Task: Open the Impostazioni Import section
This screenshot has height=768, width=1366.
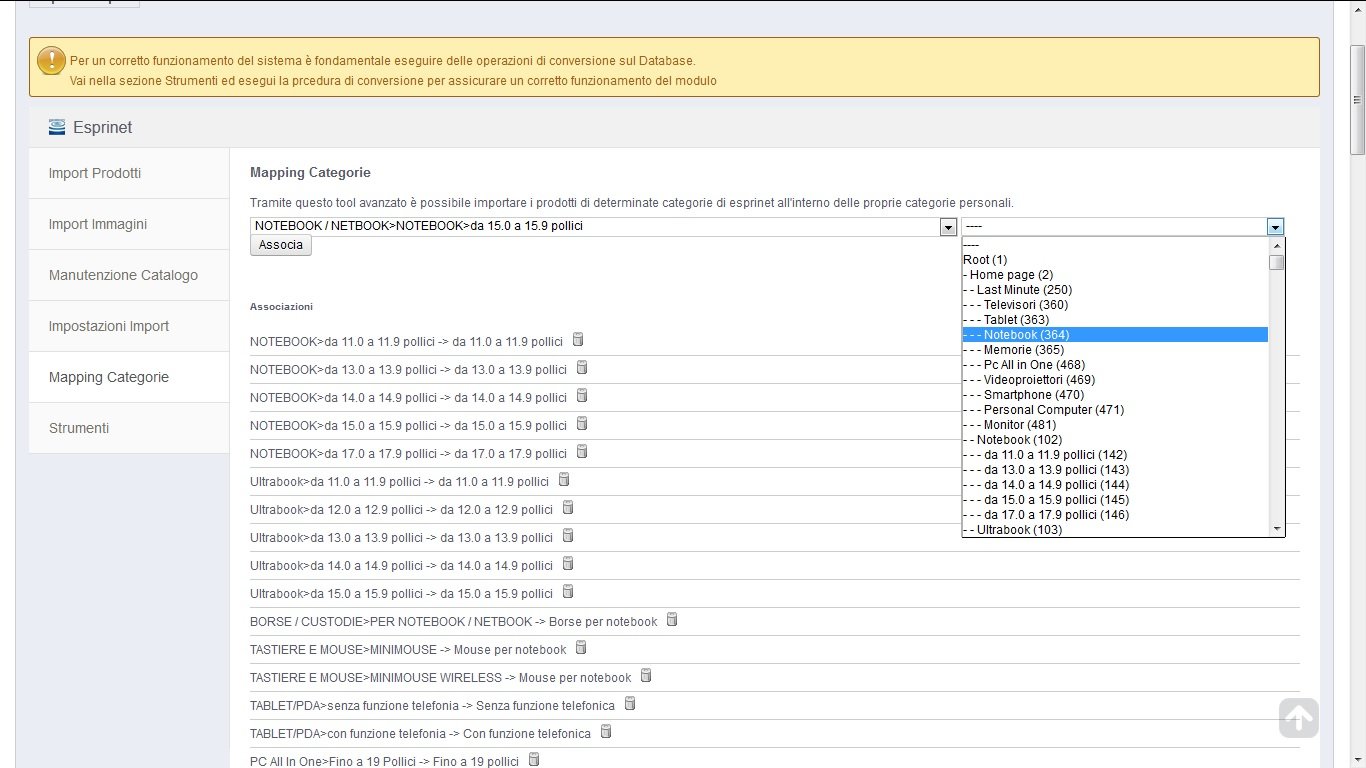Action: pos(129,326)
